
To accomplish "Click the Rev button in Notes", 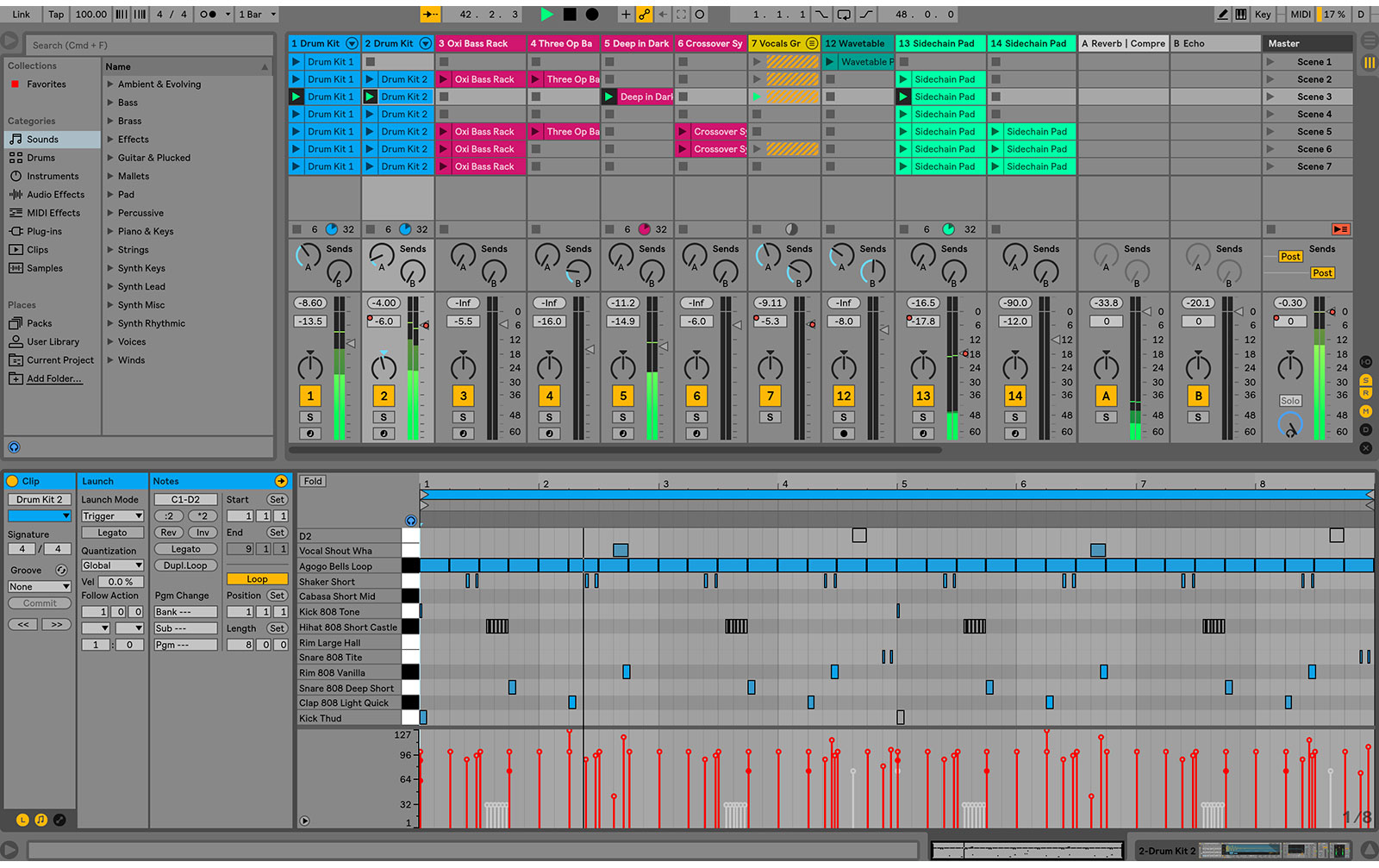I will [x=168, y=533].
